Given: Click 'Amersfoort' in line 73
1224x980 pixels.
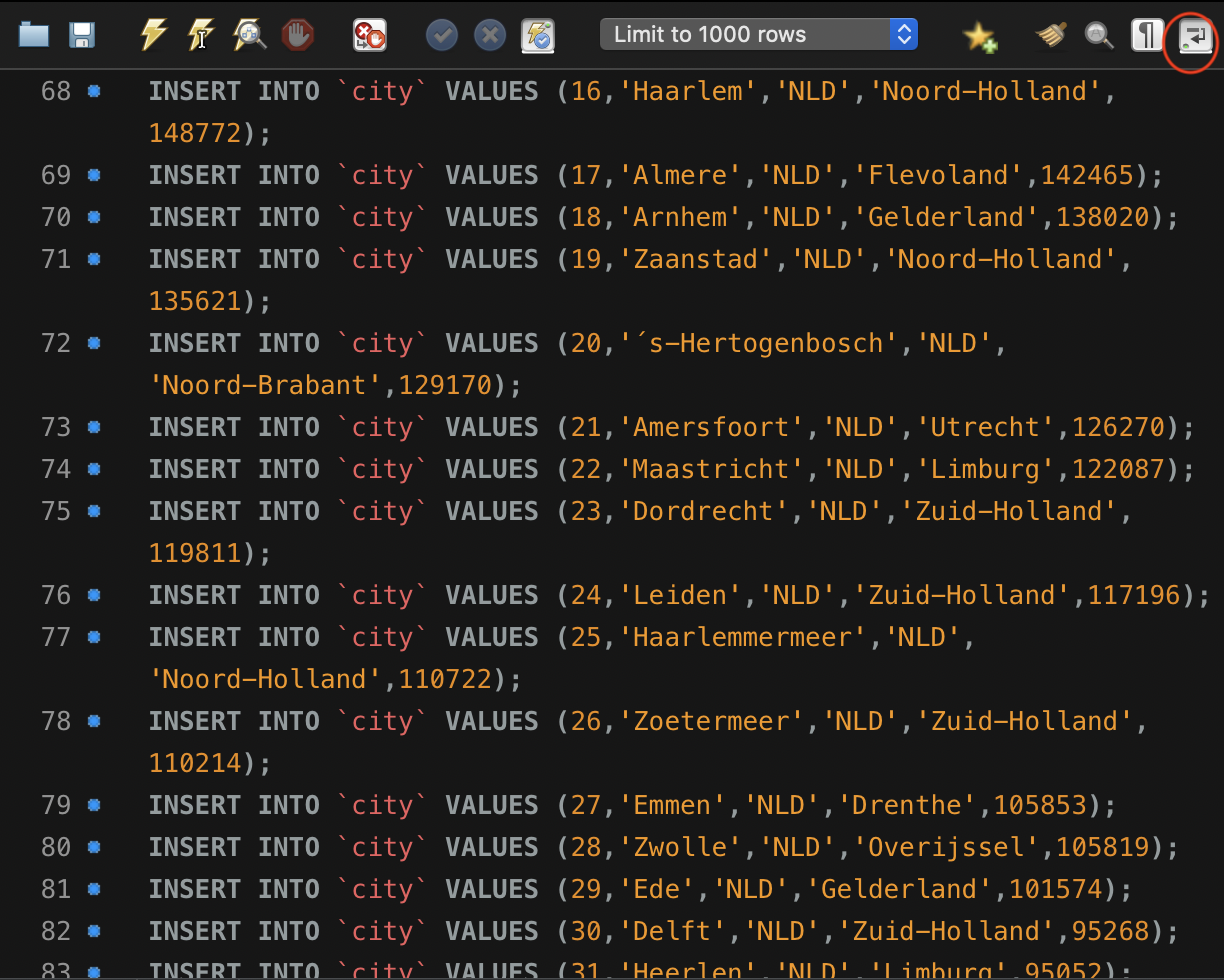Looking at the screenshot, I should tap(710, 427).
